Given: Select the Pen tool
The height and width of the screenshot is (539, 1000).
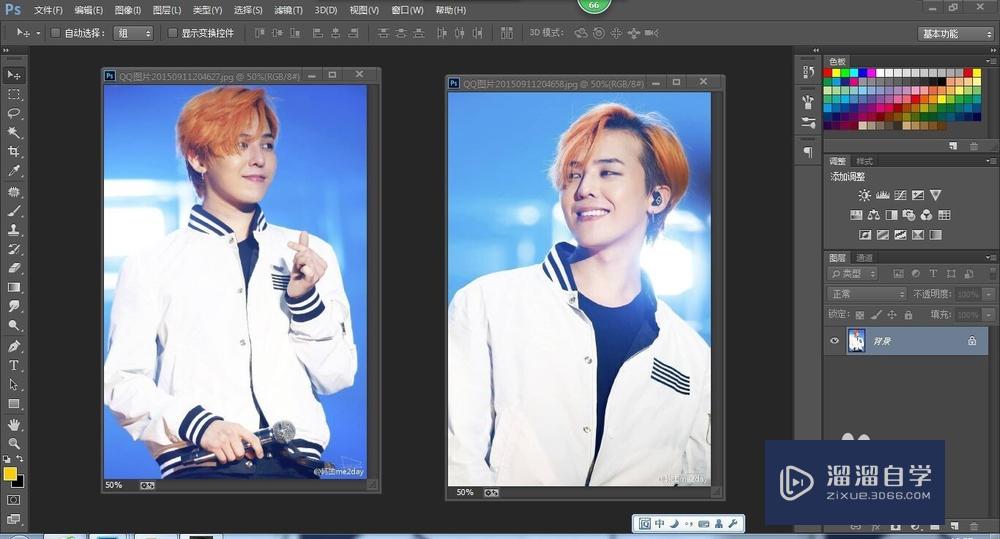Looking at the screenshot, I should pyautogui.click(x=13, y=346).
